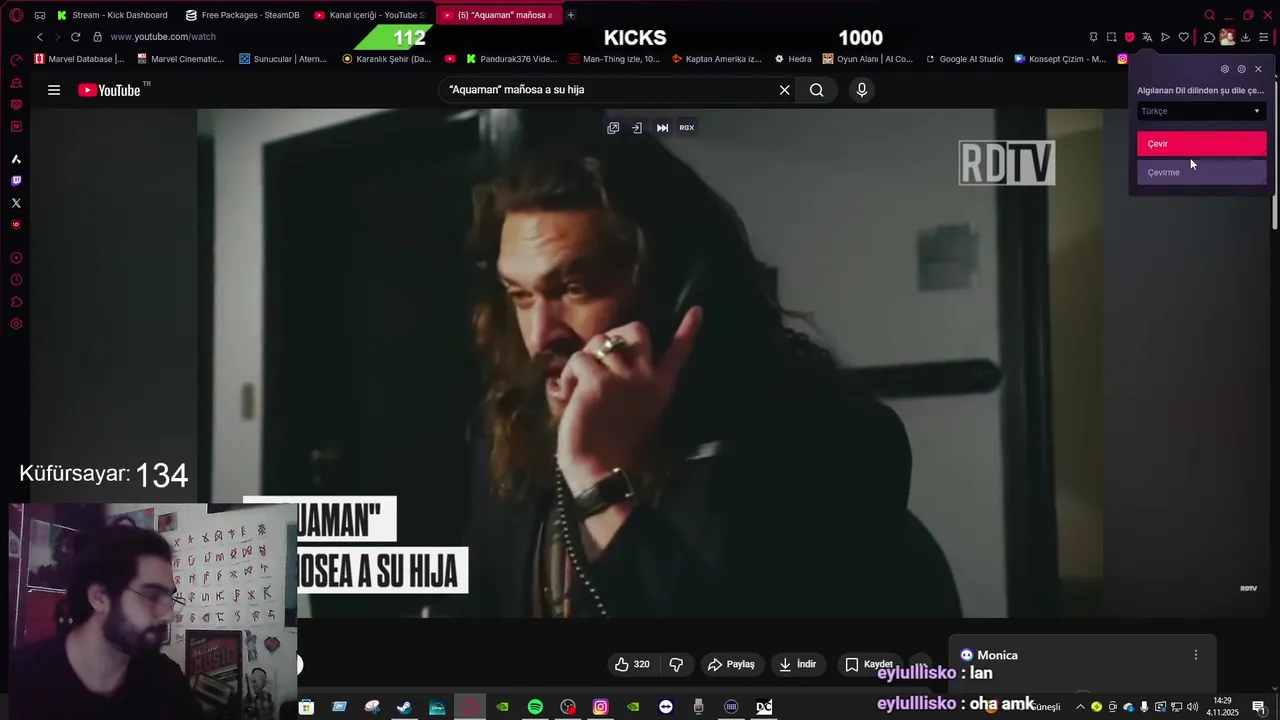Switch to Free Packages - SteamDB tab
Viewport: 1280px width, 720px height.
242,15
